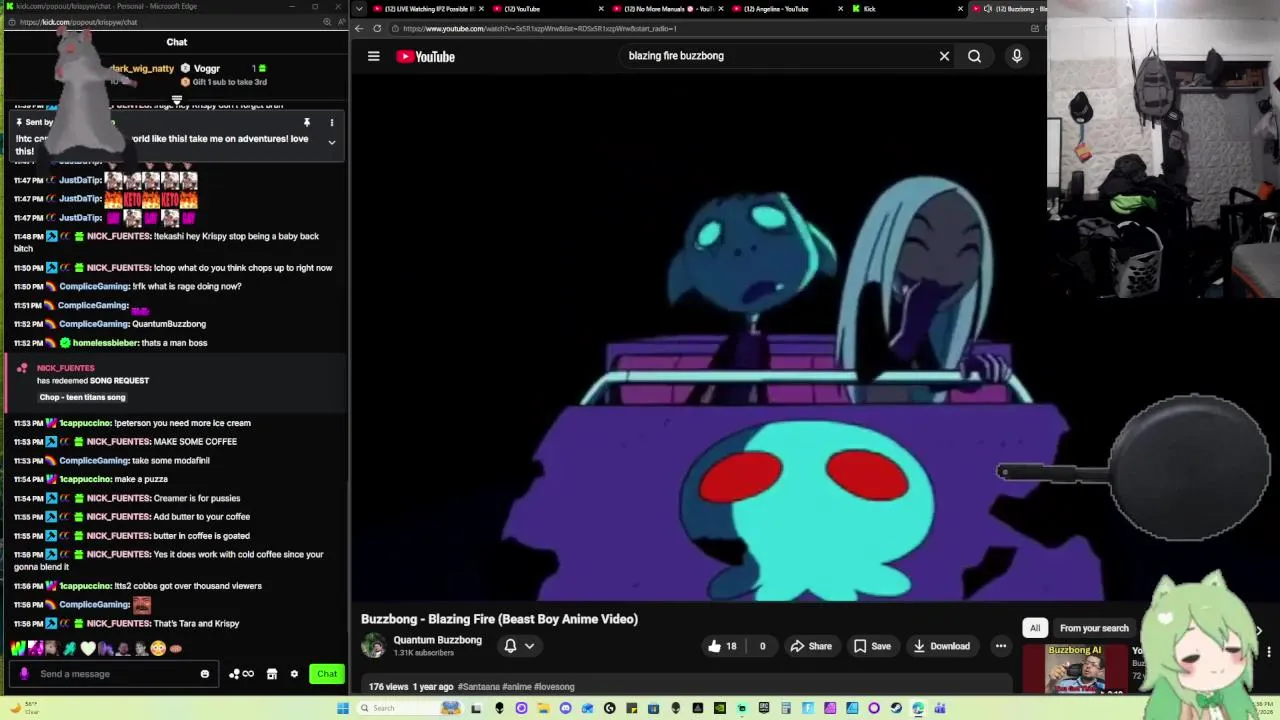
Task: Start voice search with microphone icon
Action: 1017,56
